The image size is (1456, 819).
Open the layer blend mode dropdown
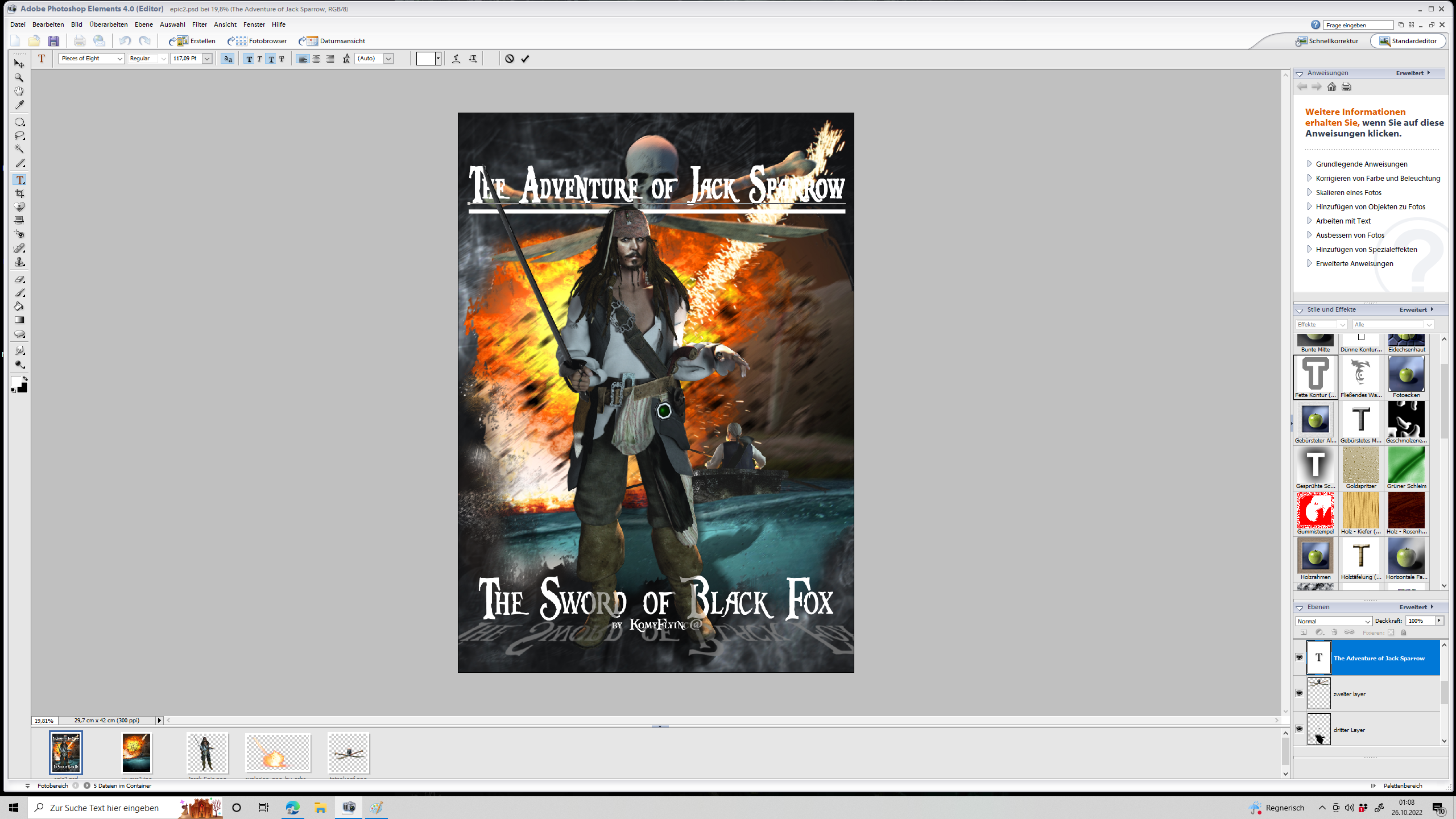(x=1334, y=621)
